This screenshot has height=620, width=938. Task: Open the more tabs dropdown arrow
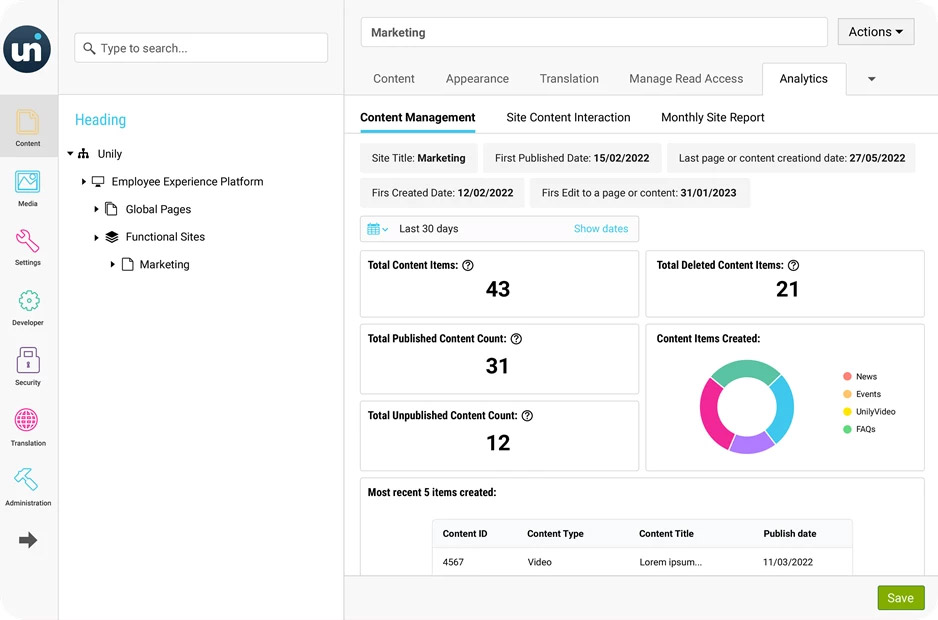coord(871,79)
